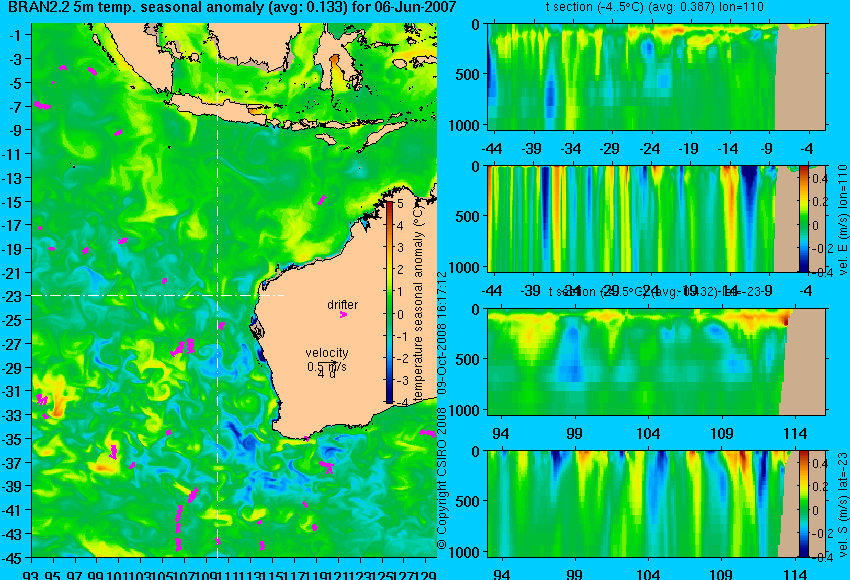Image resolution: width=850 pixels, height=580 pixels.
Task: Click the -24 axis label under the top section panel
Action: pos(649,149)
